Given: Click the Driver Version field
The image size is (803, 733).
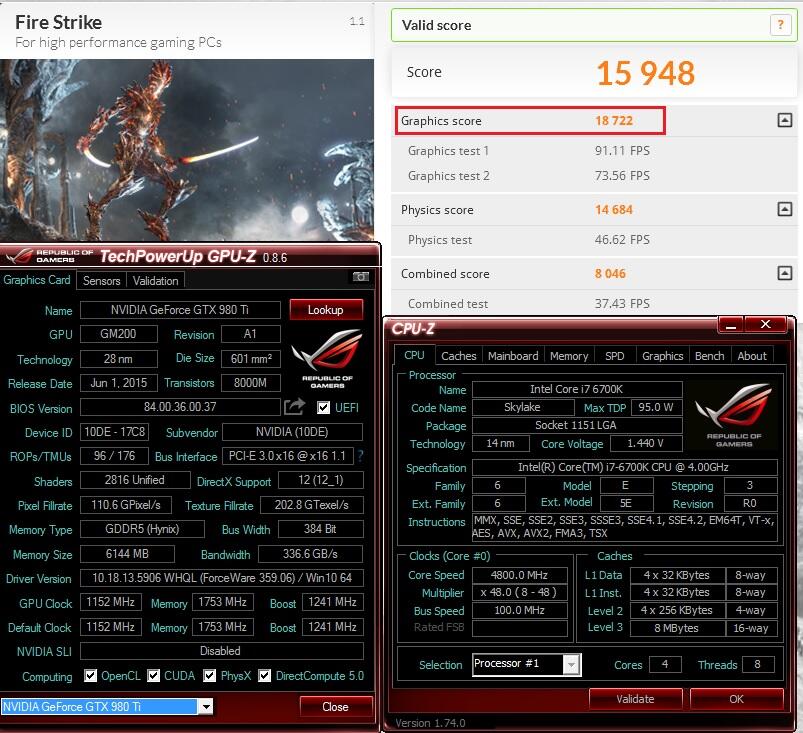Looking at the screenshot, I should point(222,578).
